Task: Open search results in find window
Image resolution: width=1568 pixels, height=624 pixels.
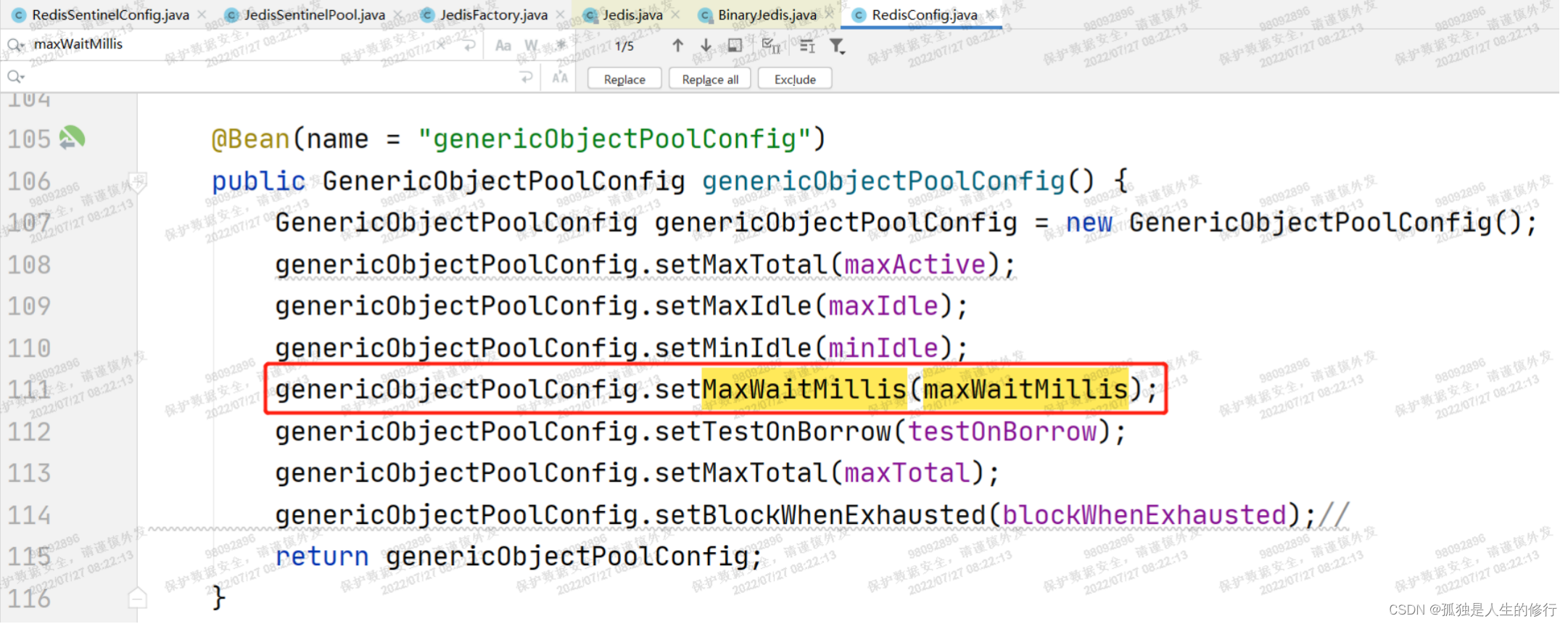Action: tap(735, 46)
